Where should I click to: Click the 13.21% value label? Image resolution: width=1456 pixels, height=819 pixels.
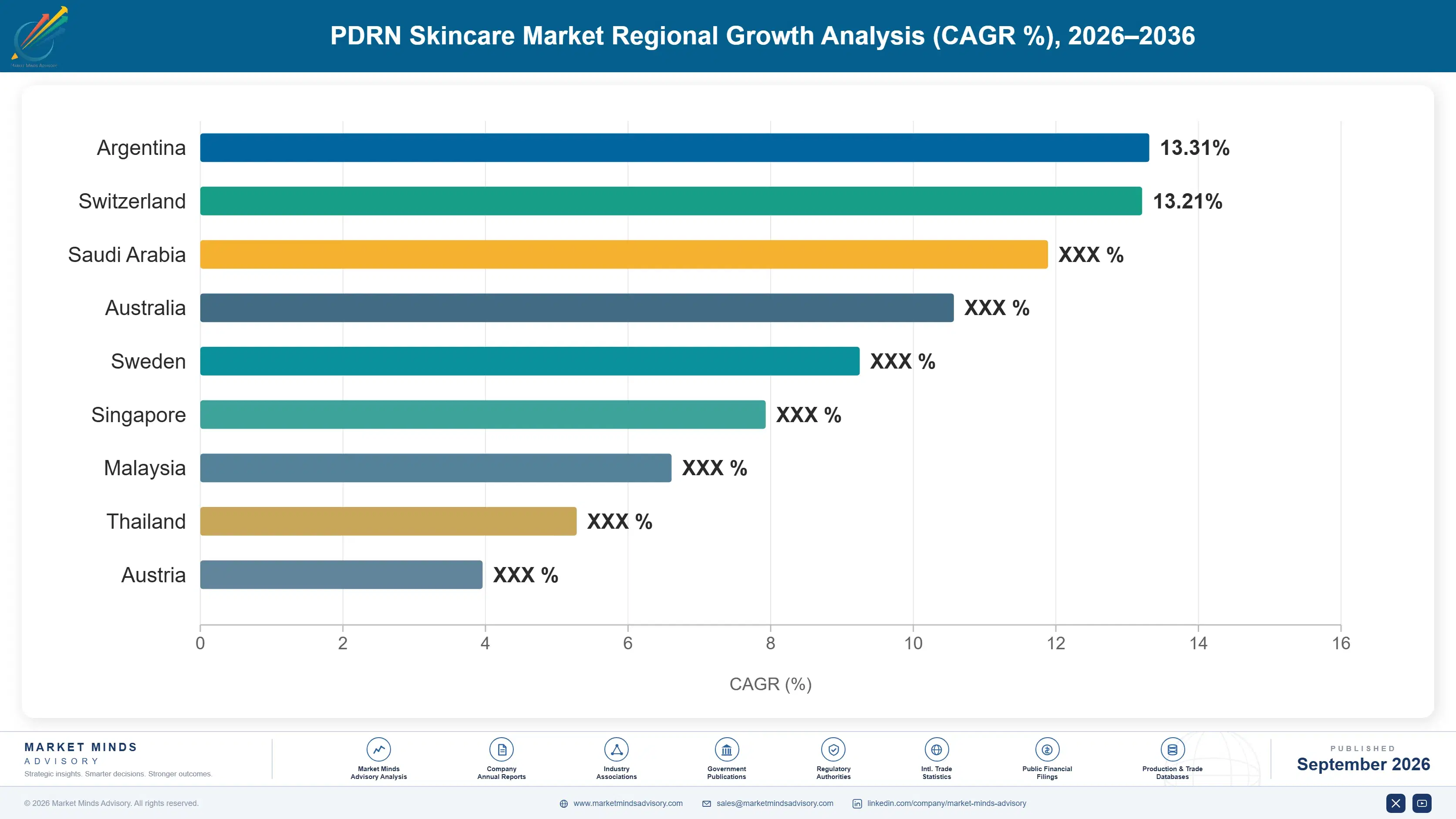coord(1187,201)
